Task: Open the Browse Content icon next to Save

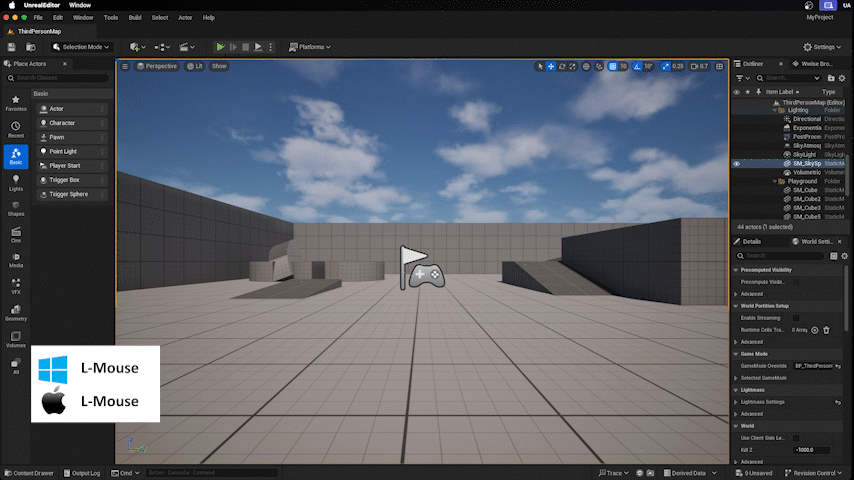Action: click(x=31, y=47)
